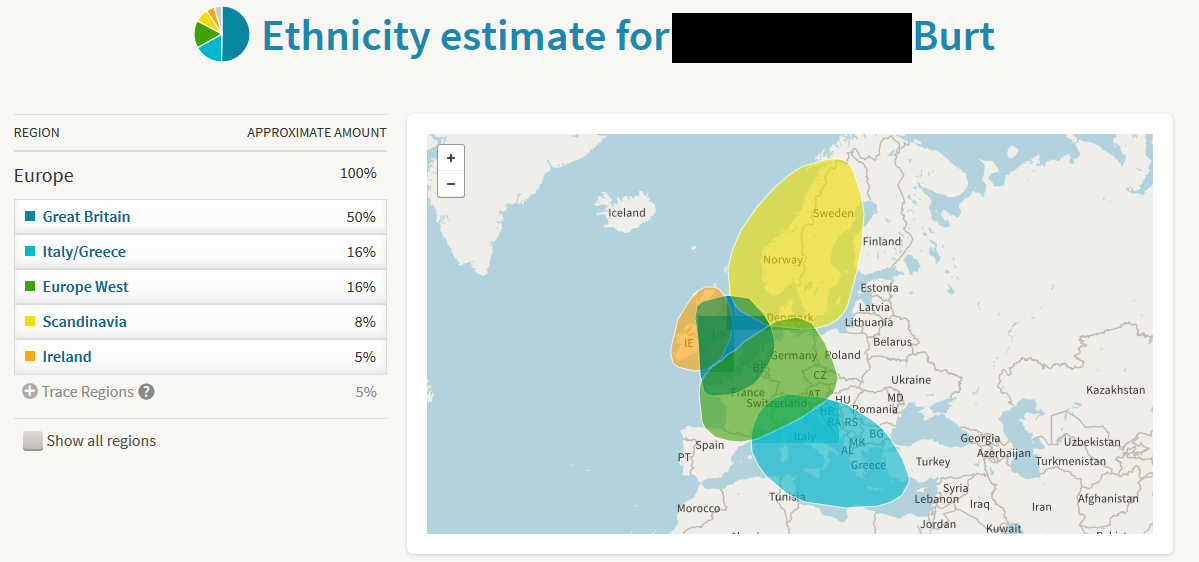
Task: Click the Greece label on the map
Action: pos(868,465)
